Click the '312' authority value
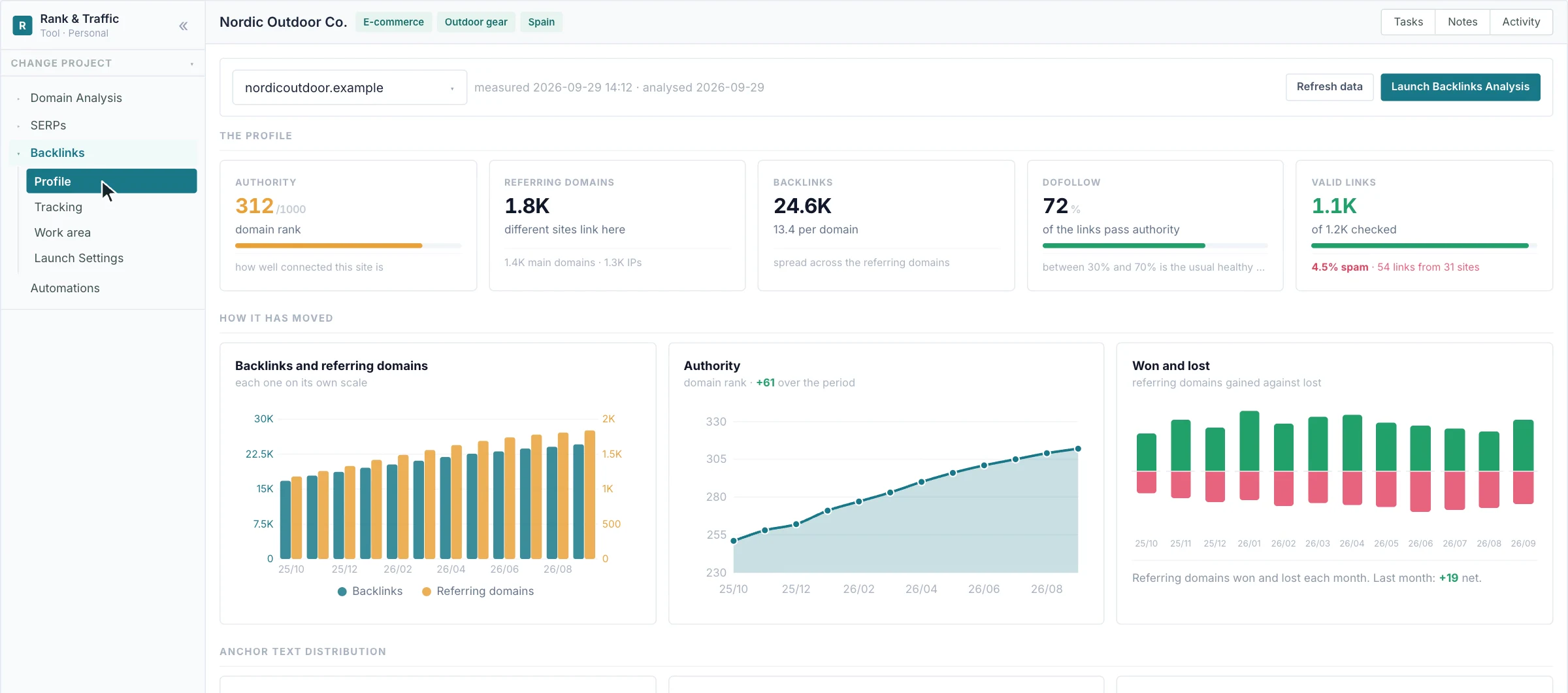This screenshot has height=693, width=1568. point(254,206)
